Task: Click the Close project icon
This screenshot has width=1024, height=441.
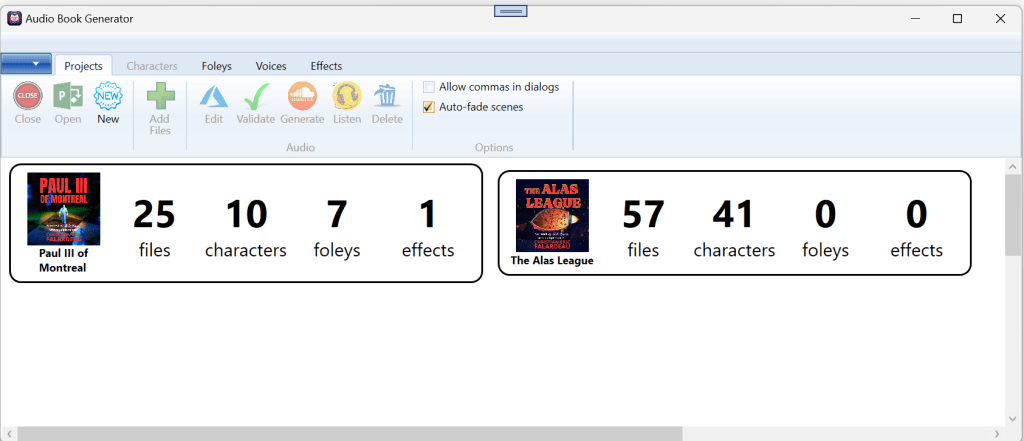Action: 28,96
